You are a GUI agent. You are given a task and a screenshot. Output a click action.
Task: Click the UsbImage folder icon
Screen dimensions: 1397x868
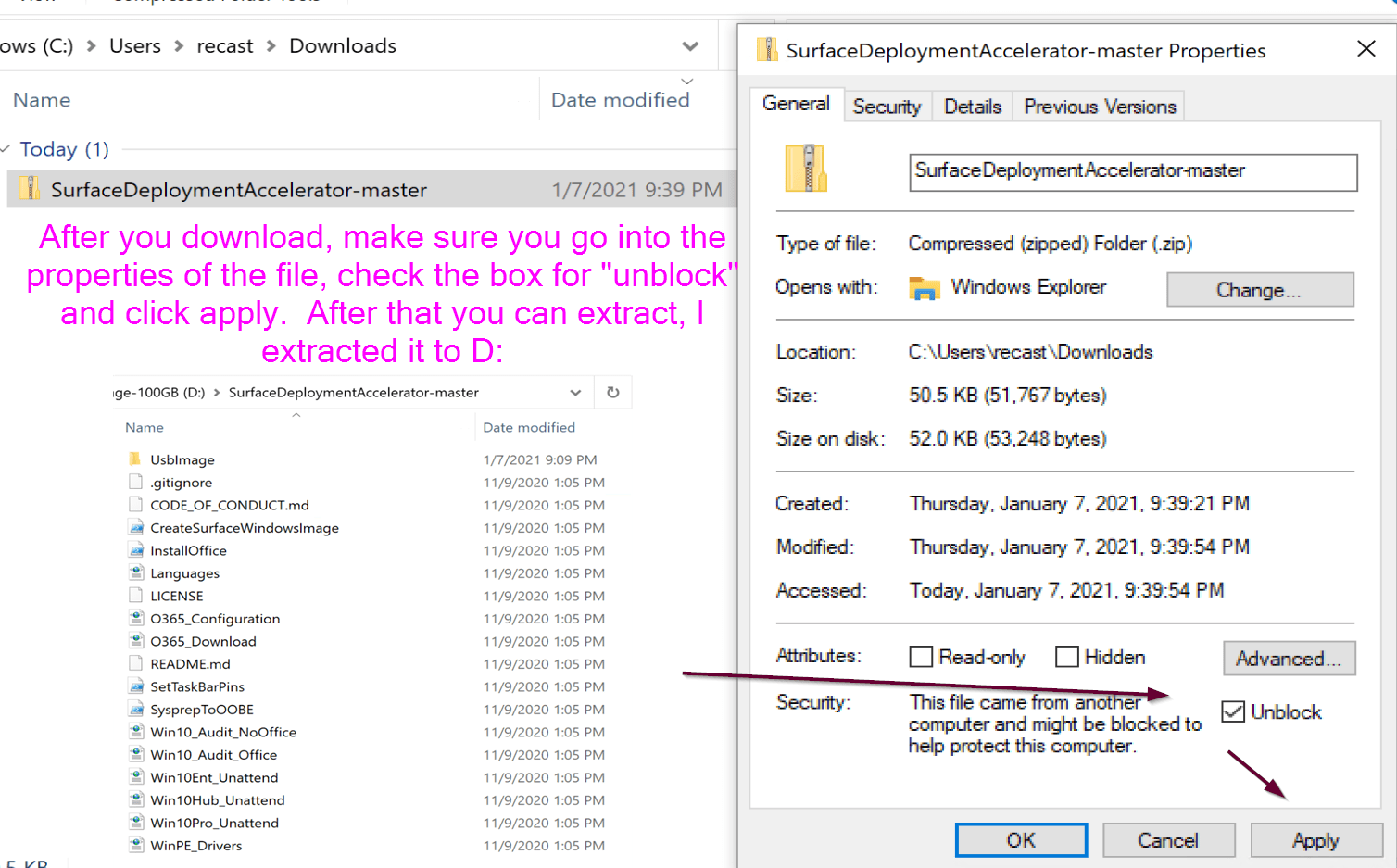[135, 459]
